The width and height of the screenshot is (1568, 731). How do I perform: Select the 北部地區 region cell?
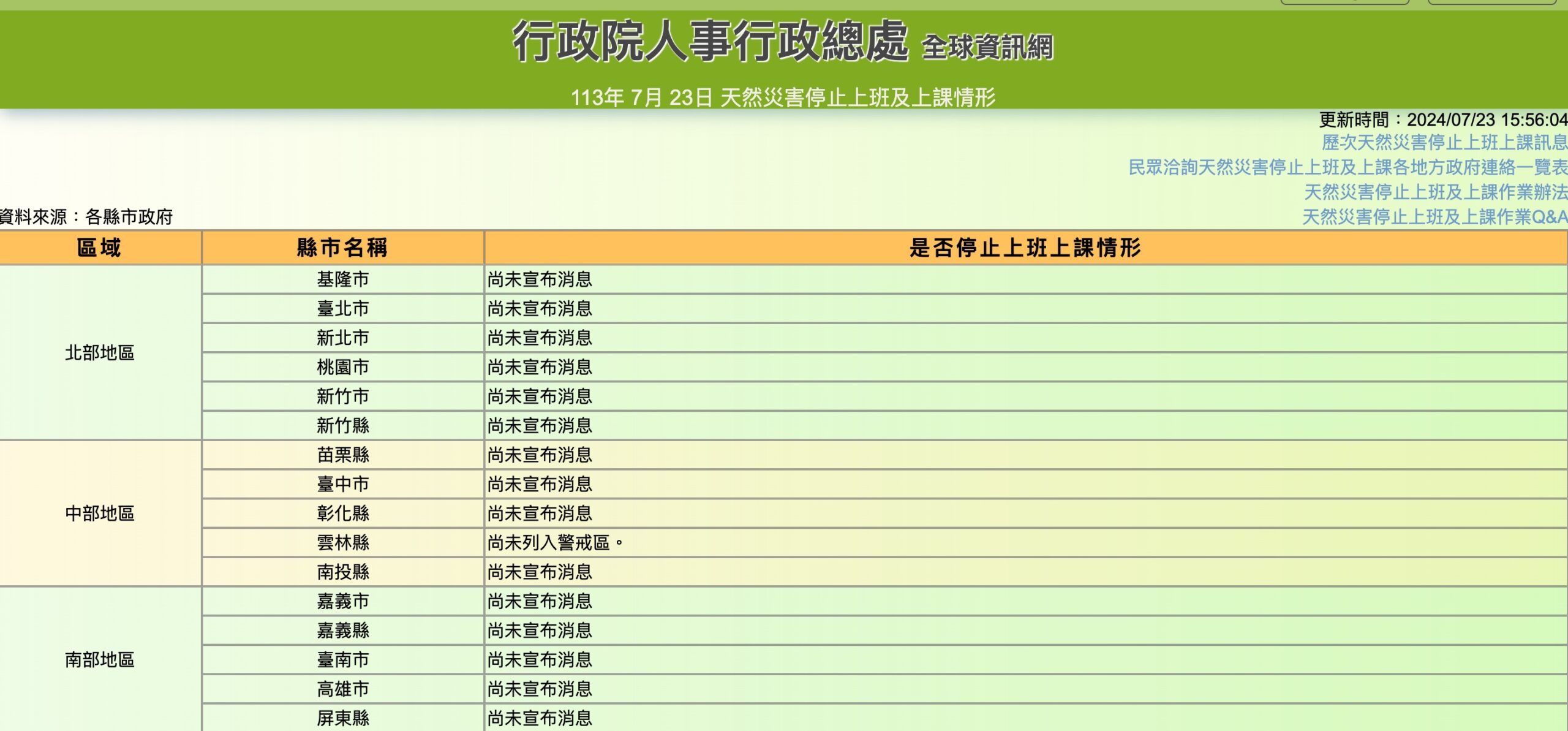[x=100, y=352]
